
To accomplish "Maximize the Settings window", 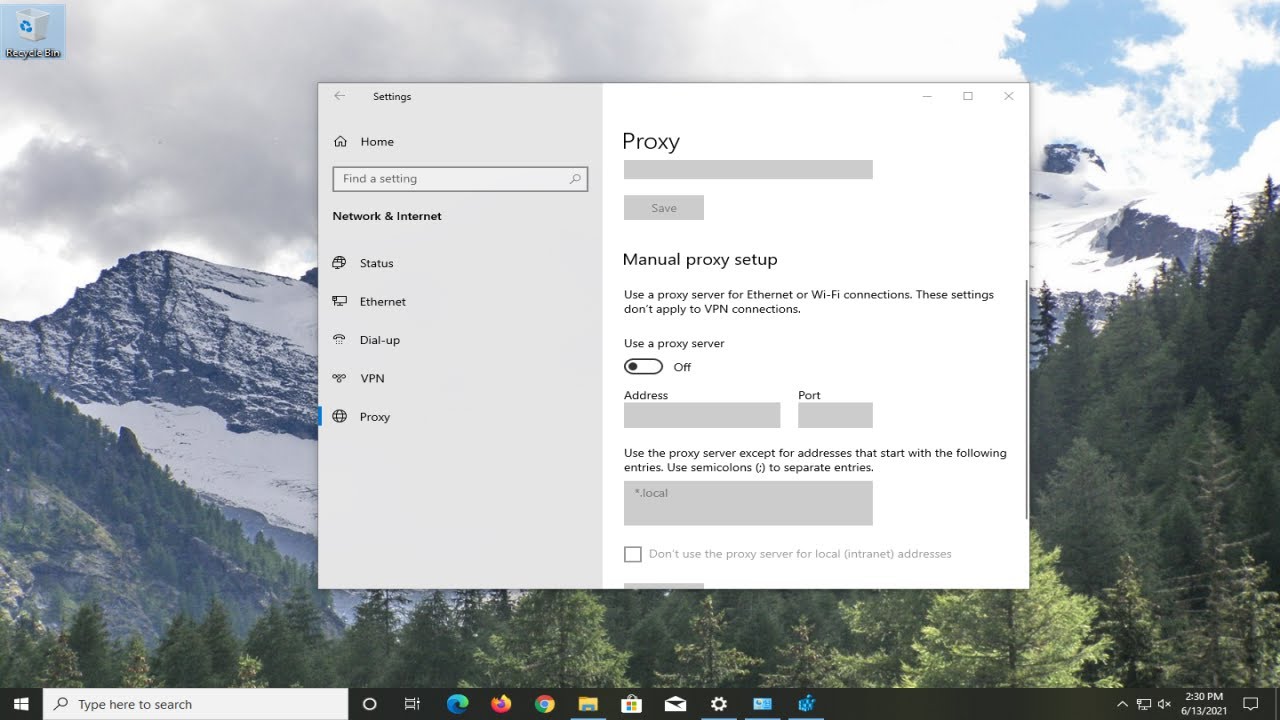I will pos(968,96).
